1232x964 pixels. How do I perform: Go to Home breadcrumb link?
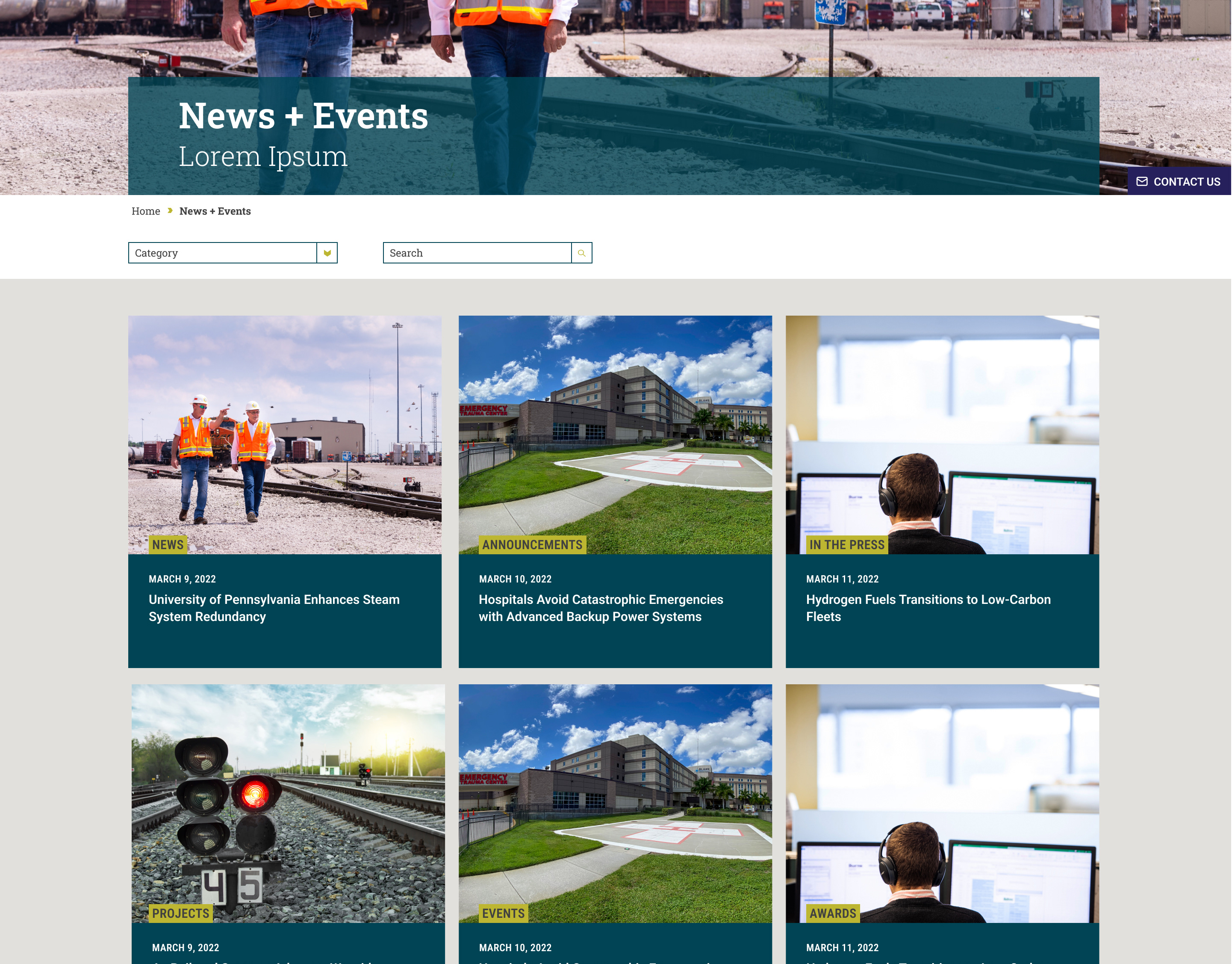point(145,211)
